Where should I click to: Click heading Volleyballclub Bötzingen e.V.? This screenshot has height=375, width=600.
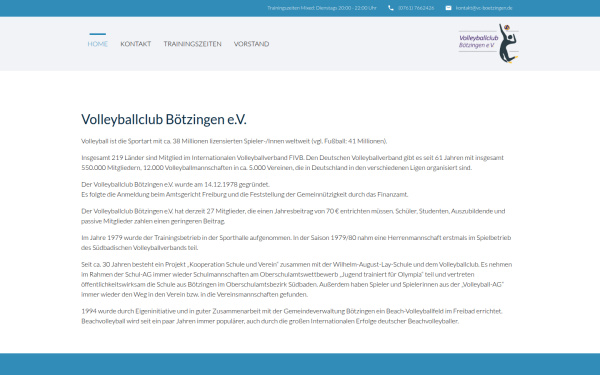coord(164,119)
